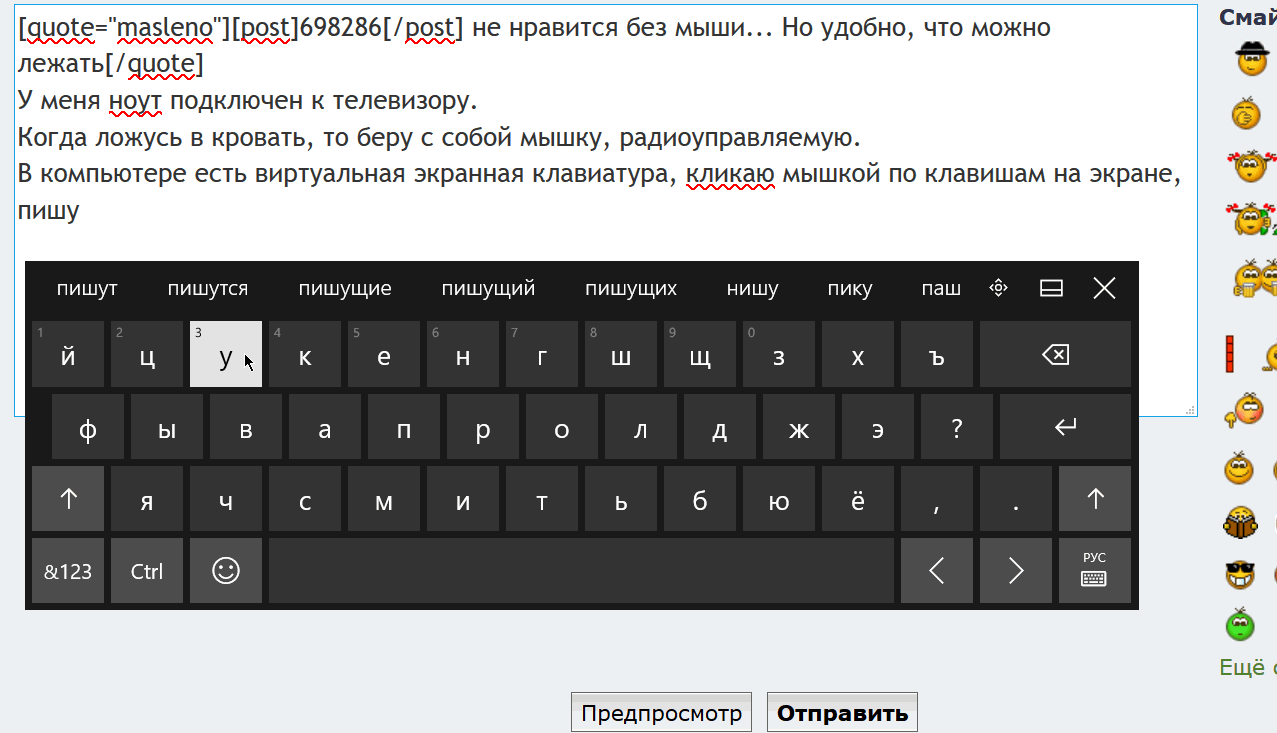Open the РУС language switcher
1277x733 pixels.
(x=1094, y=571)
